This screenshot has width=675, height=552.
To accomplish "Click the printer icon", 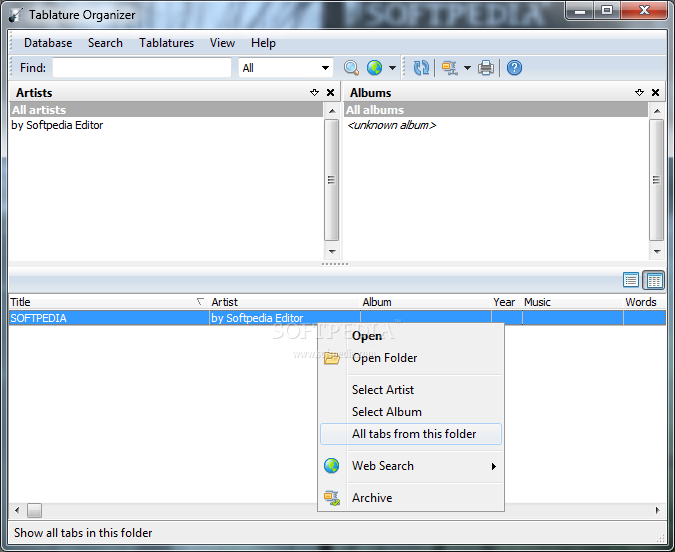I will pos(486,68).
